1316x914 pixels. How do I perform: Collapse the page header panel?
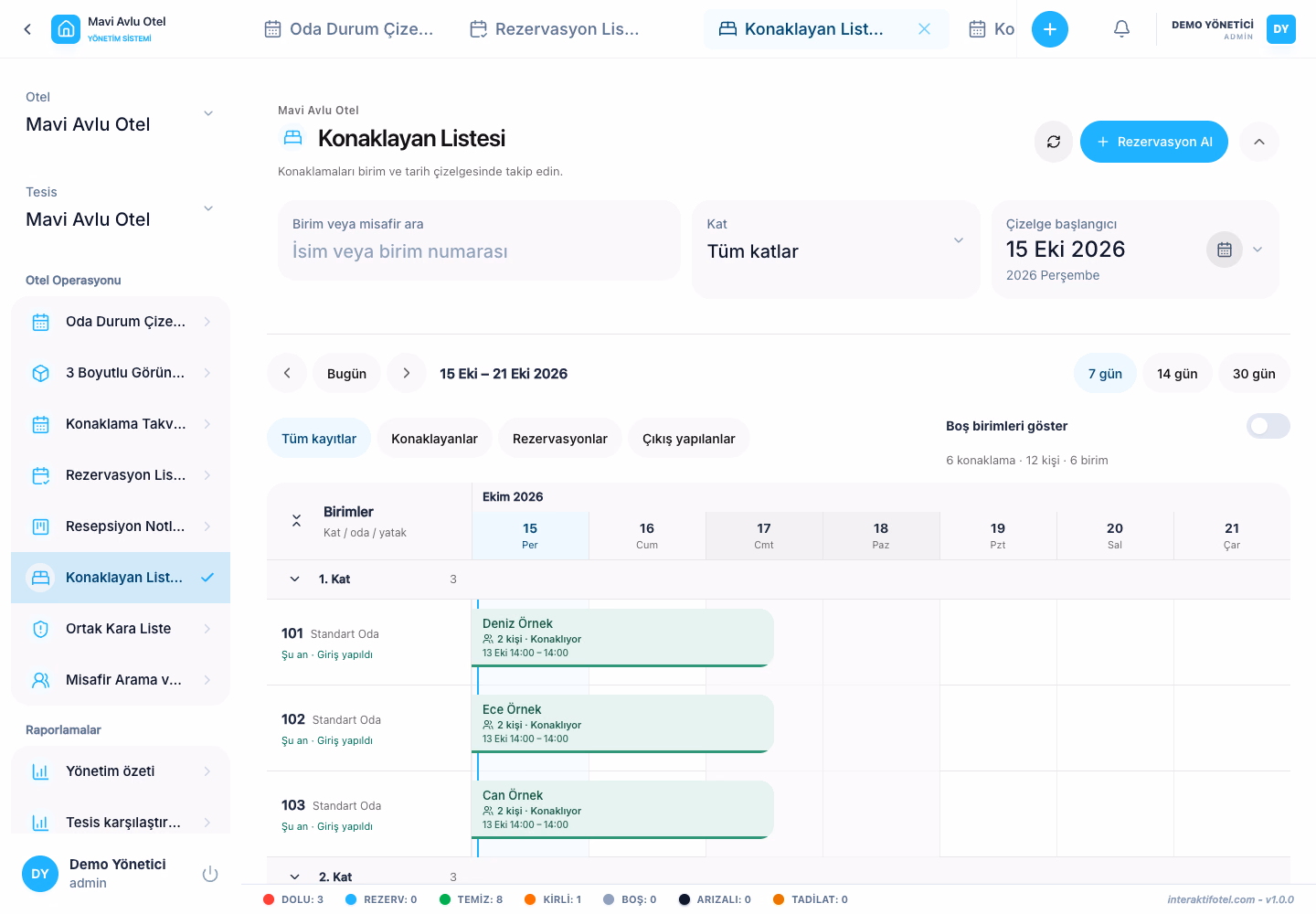[x=1259, y=142]
